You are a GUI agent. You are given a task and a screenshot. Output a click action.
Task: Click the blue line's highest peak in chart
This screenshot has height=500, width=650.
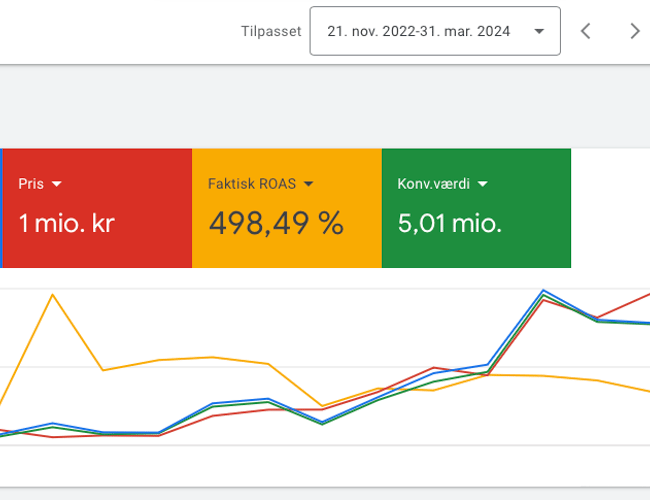pos(543,291)
